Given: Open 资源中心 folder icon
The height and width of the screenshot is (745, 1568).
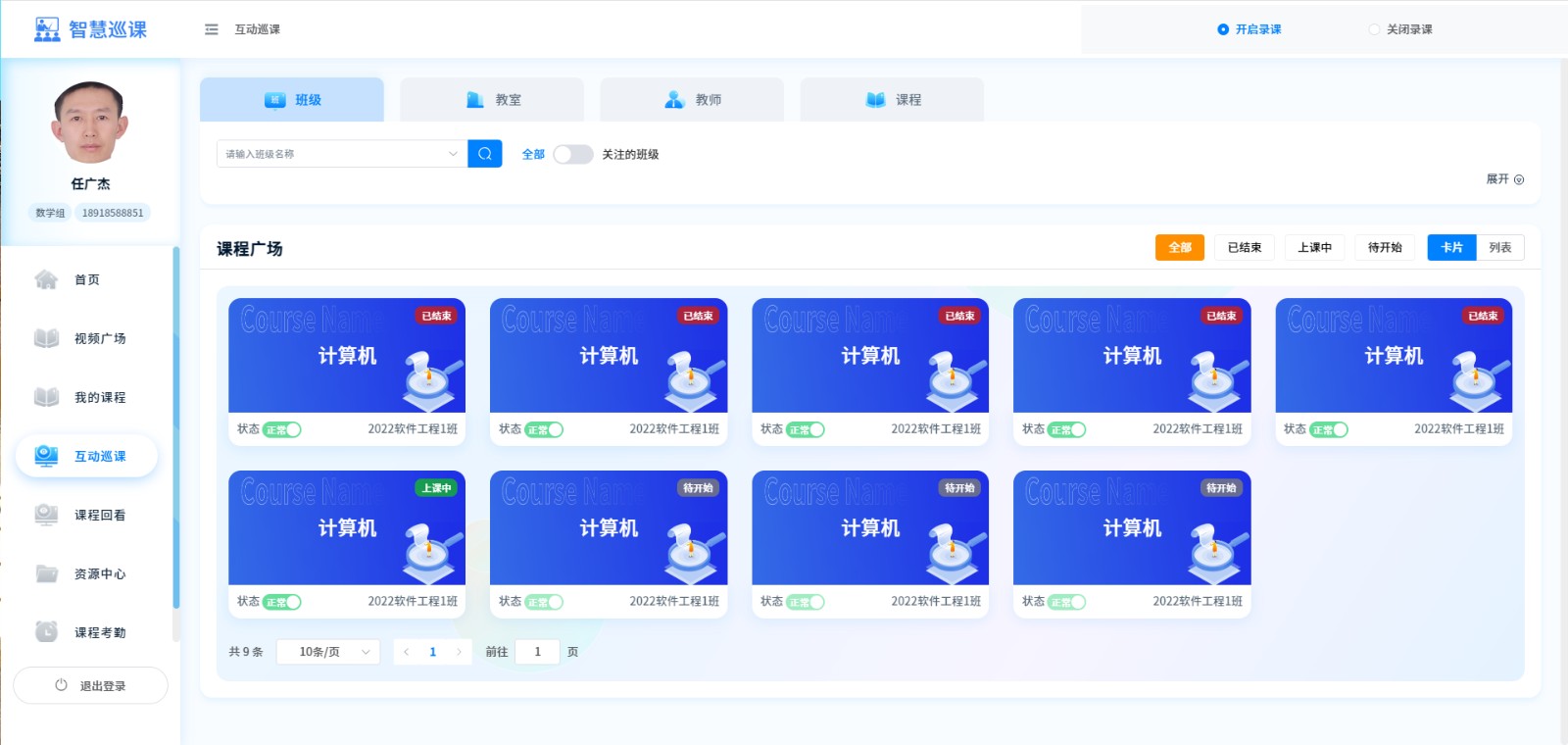Looking at the screenshot, I should tap(46, 573).
